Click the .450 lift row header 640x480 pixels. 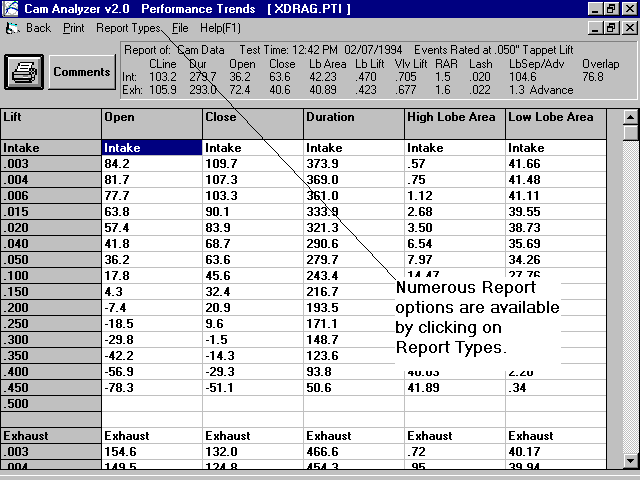coord(51,388)
